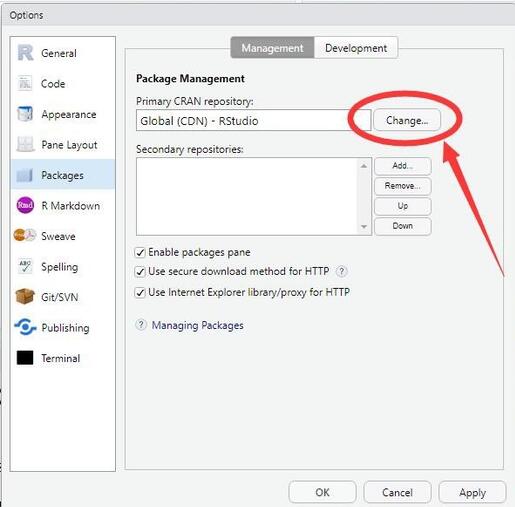
Task: Go to Packages section label
Action: point(62,176)
